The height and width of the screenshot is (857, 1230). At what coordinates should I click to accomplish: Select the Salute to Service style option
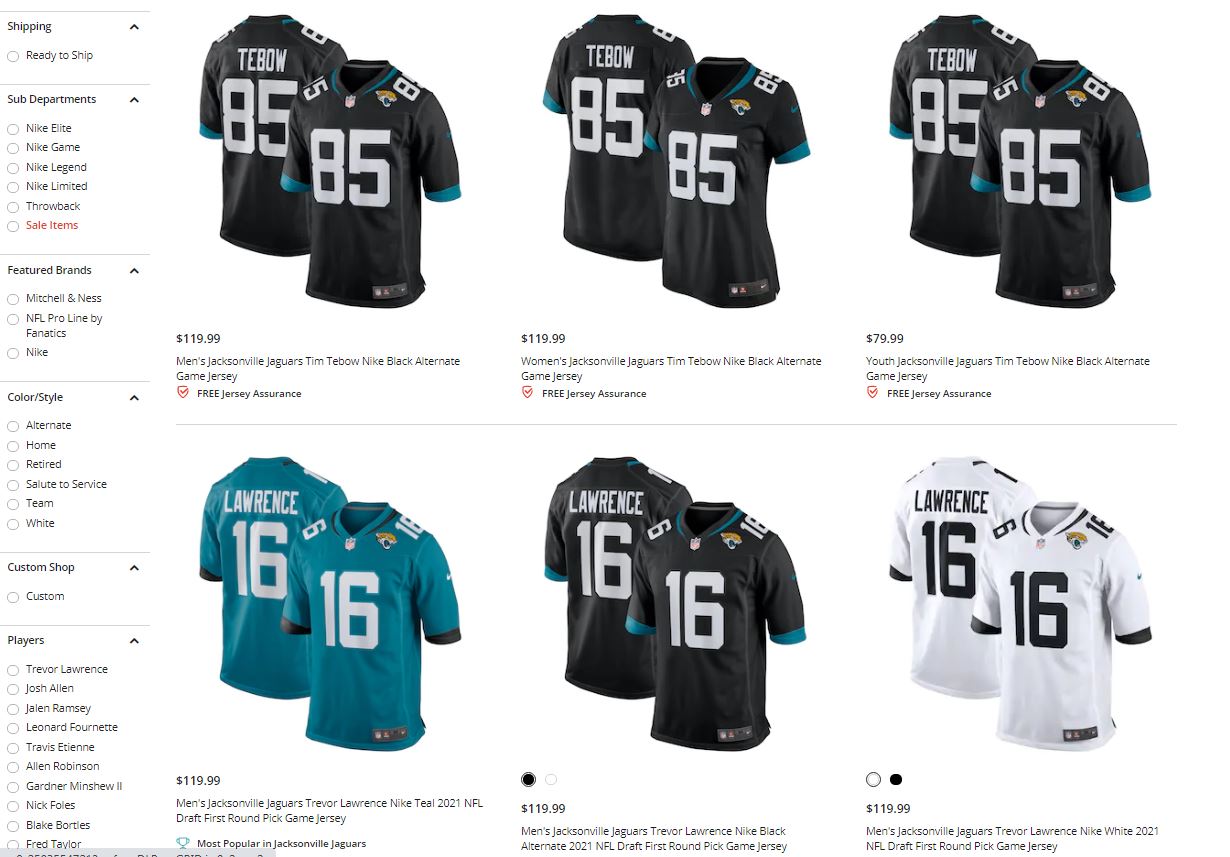(13, 485)
